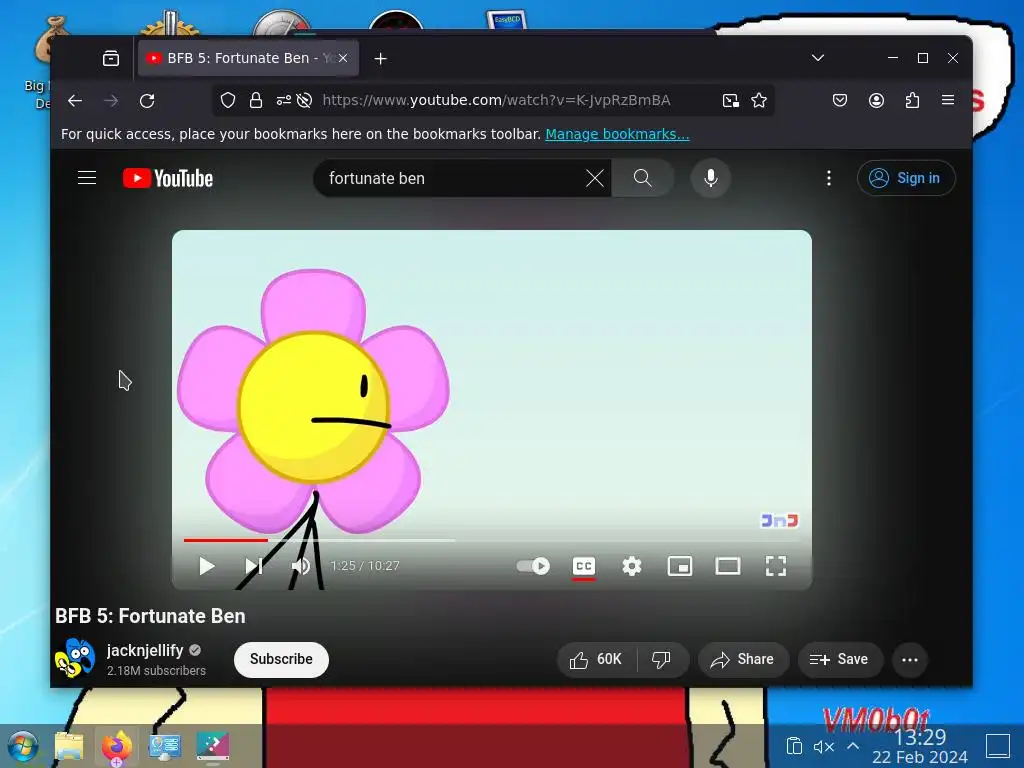Screen dimensions: 1024x768
Task: Enable the miniplayer
Action: pos(680,566)
